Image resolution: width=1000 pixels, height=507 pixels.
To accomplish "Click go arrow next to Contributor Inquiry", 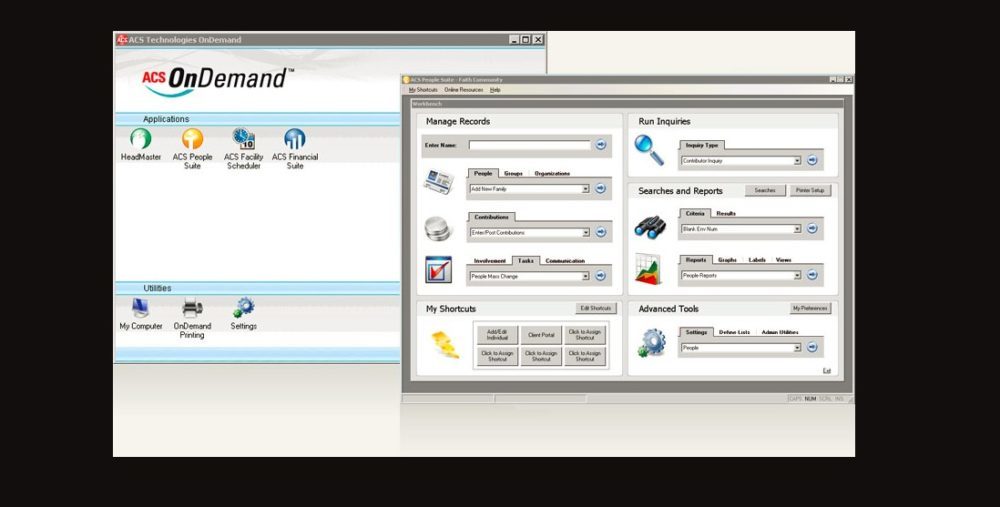I will coord(812,160).
